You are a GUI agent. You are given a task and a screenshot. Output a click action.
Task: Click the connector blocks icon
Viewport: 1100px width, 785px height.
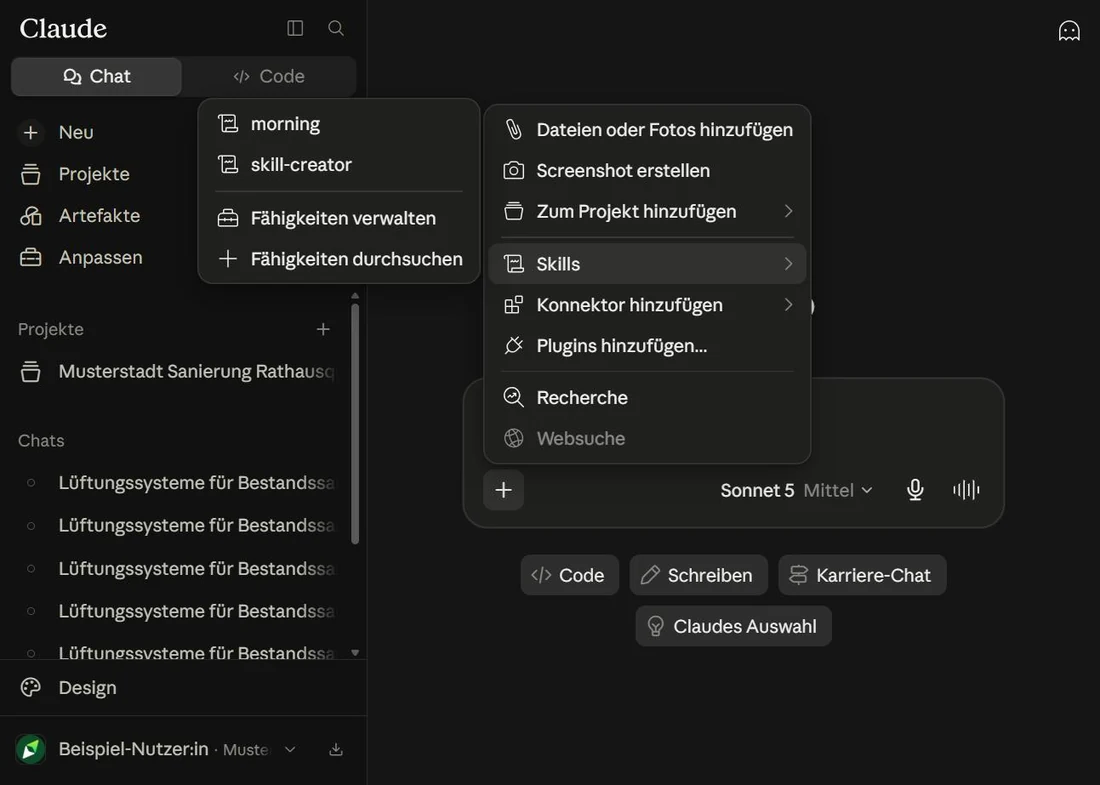[514, 304]
